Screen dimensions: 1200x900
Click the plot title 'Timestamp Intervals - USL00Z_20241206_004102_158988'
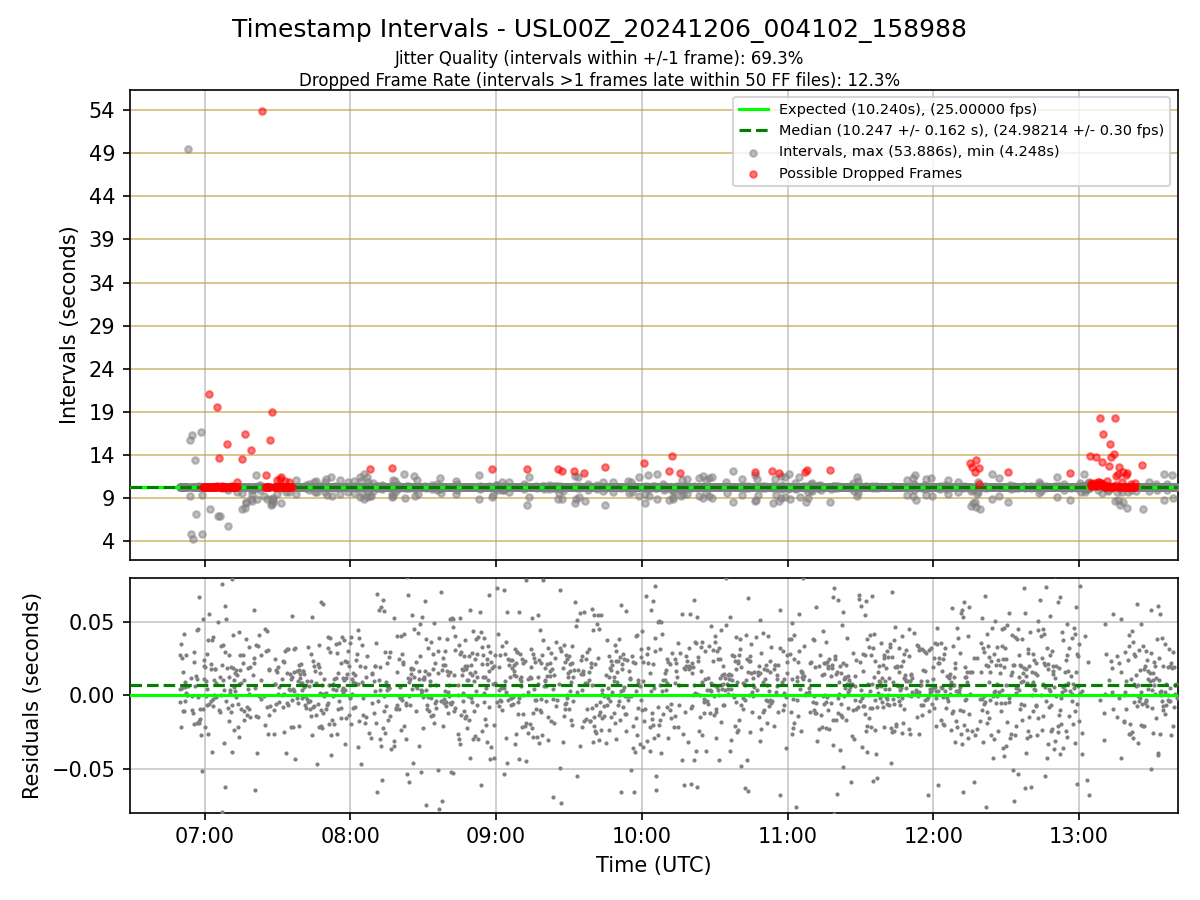pyautogui.click(x=599, y=29)
